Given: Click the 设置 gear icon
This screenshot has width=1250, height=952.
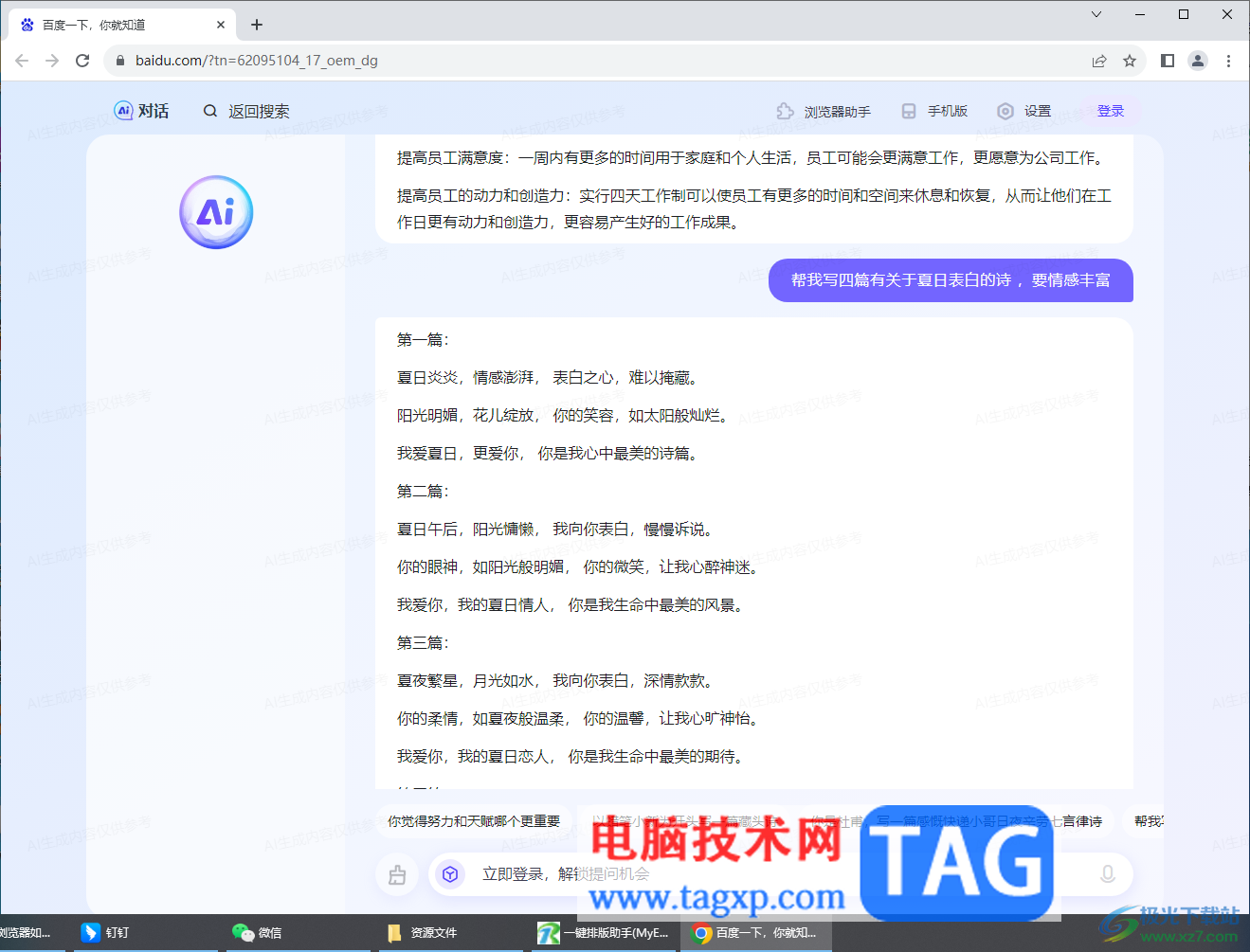Looking at the screenshot, I should (x=1005, y=111).
